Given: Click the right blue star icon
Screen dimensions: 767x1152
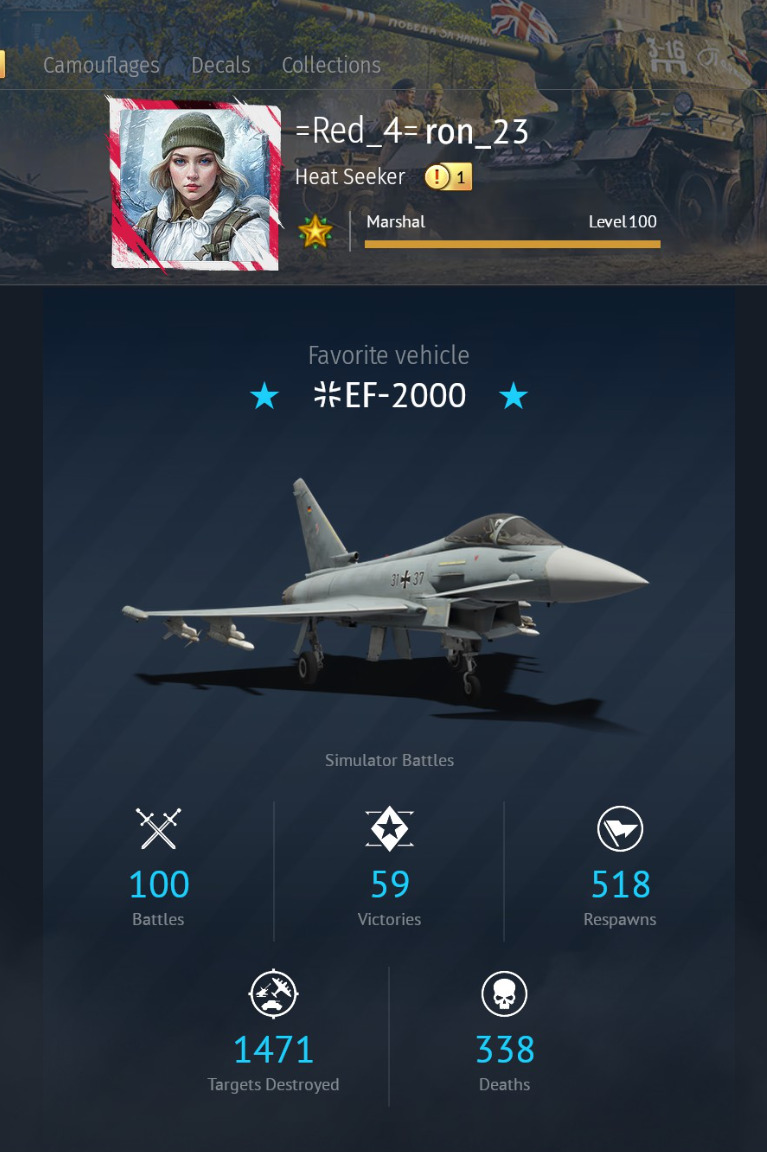Looking at the screenshot, I should coord(514,396).
